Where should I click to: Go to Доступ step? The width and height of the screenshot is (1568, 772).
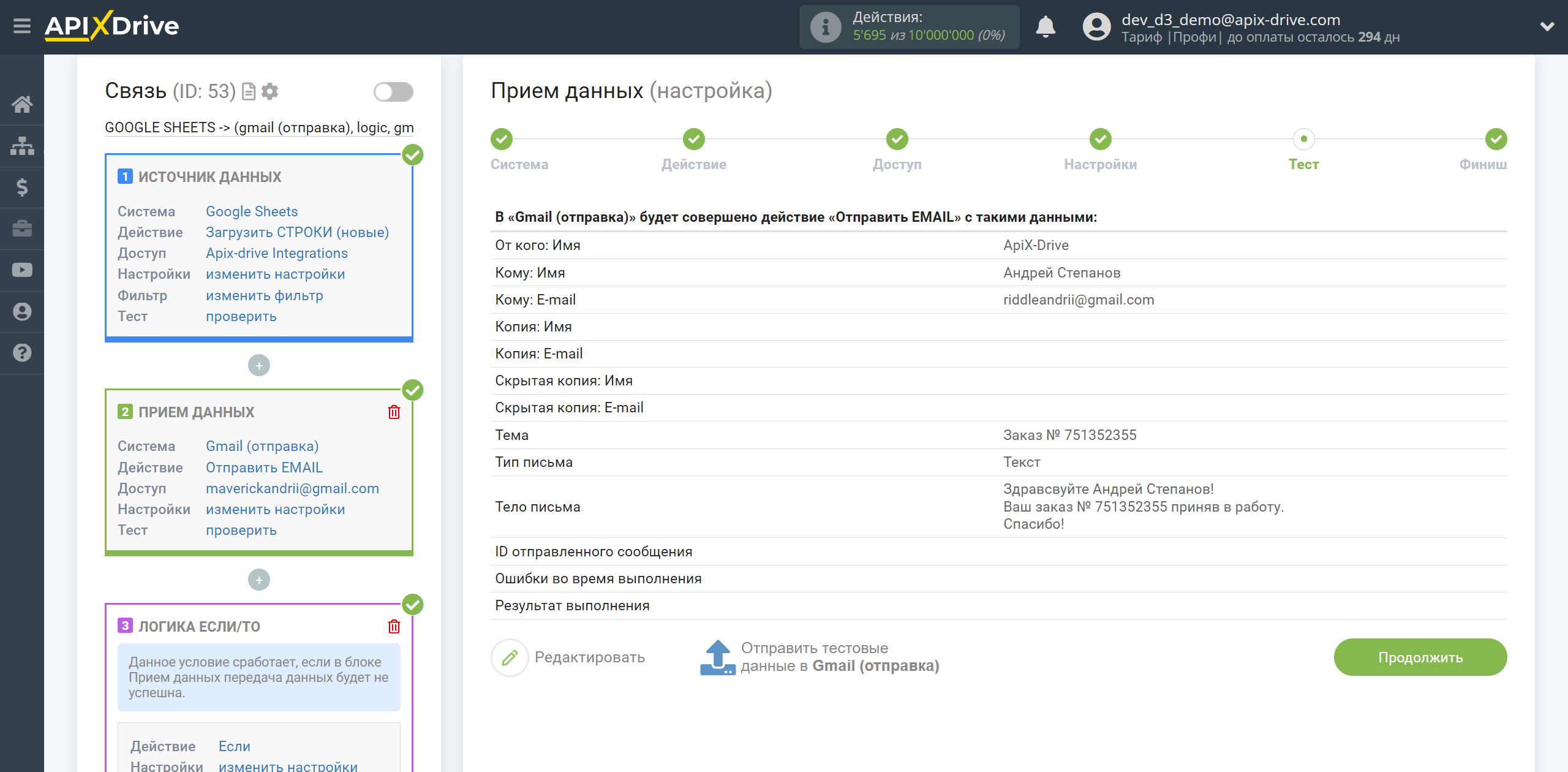pyautogui.click(x=897, y=139)
